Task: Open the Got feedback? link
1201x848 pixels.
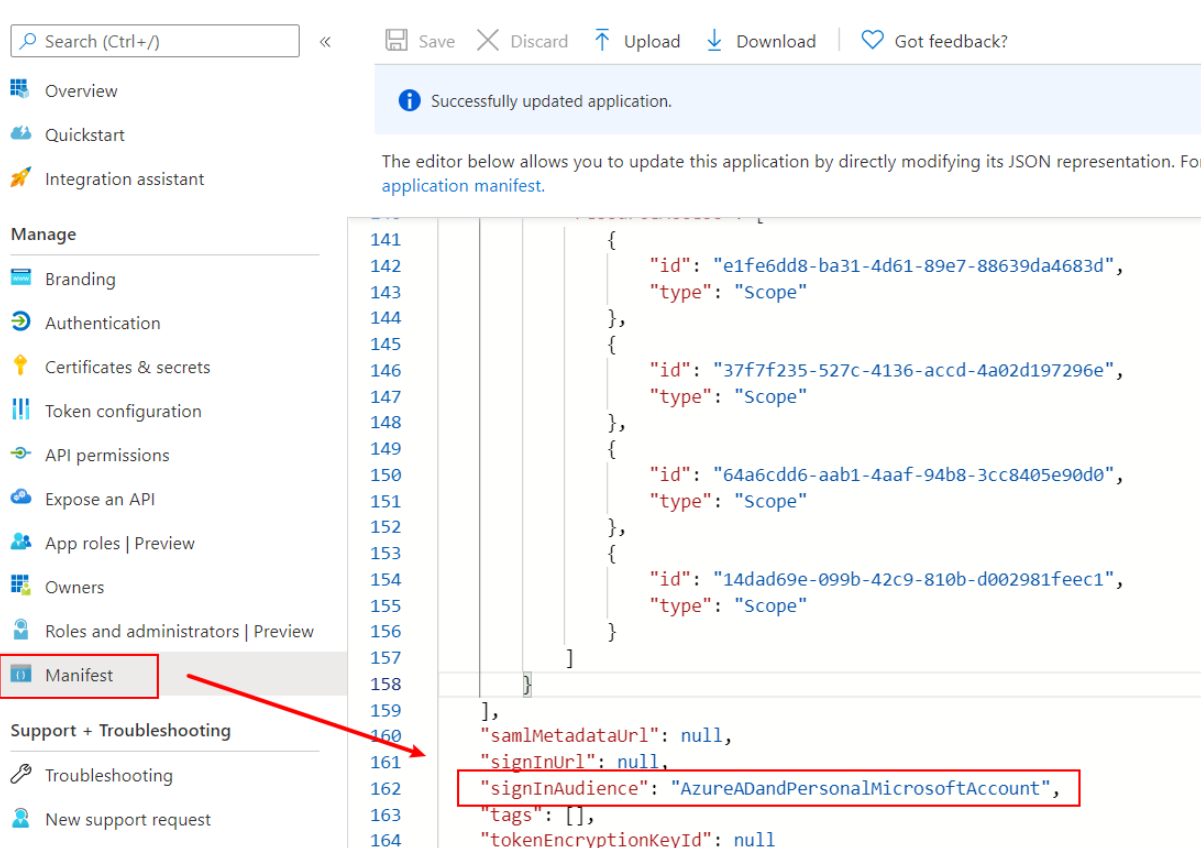Action: (x=951, y=42)
